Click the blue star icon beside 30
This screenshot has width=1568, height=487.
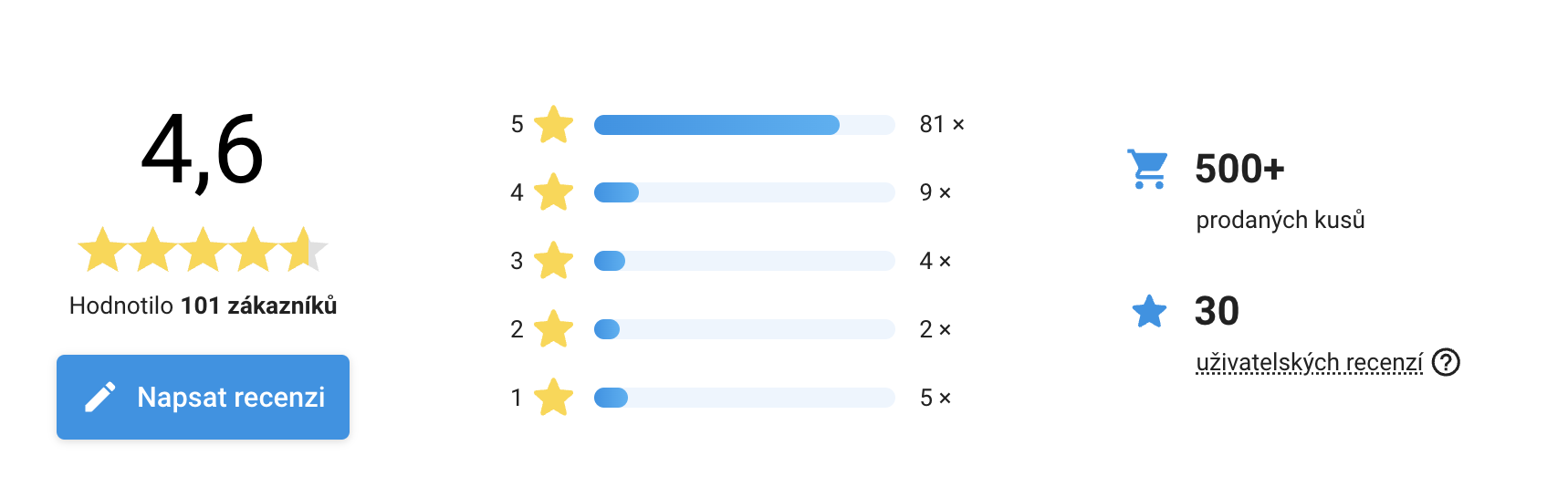point(1149,311)
